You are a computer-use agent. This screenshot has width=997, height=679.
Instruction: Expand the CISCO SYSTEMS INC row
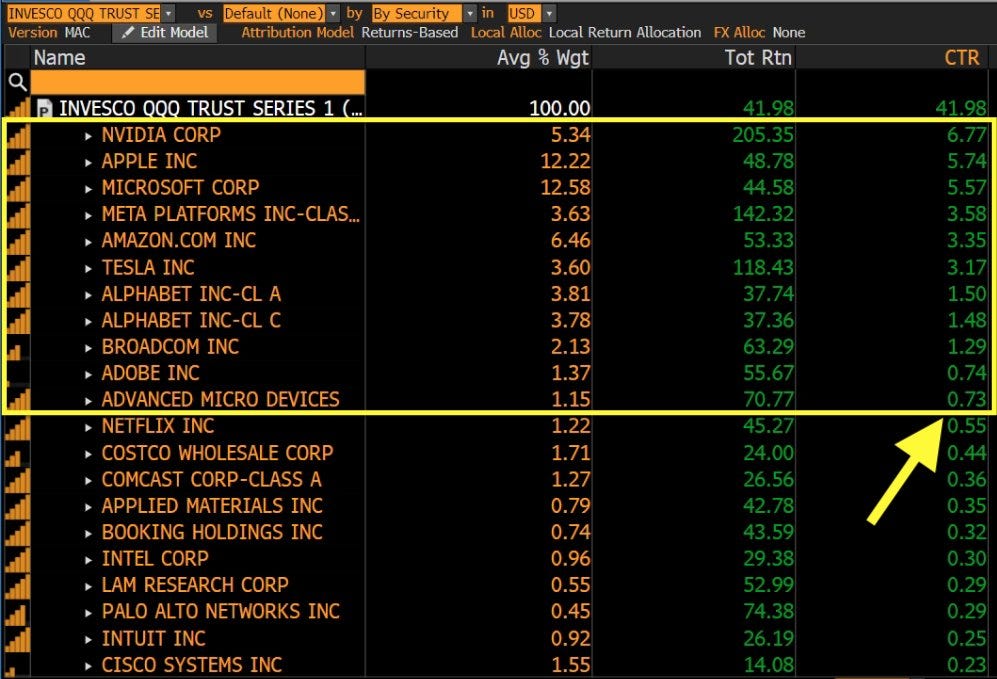88,666
